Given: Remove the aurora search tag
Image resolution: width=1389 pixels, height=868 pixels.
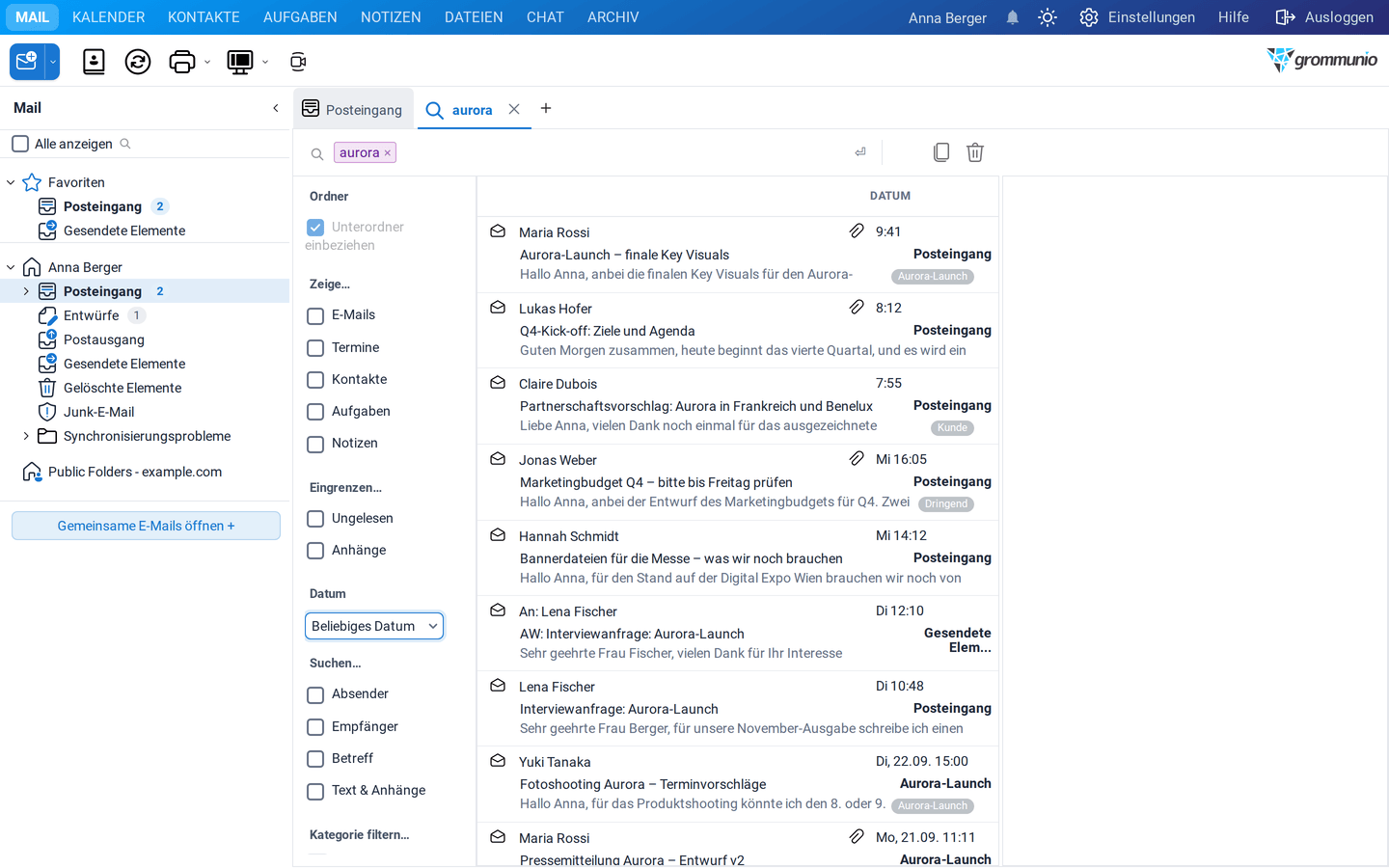Looking at the screenshot, I should 388,152.
